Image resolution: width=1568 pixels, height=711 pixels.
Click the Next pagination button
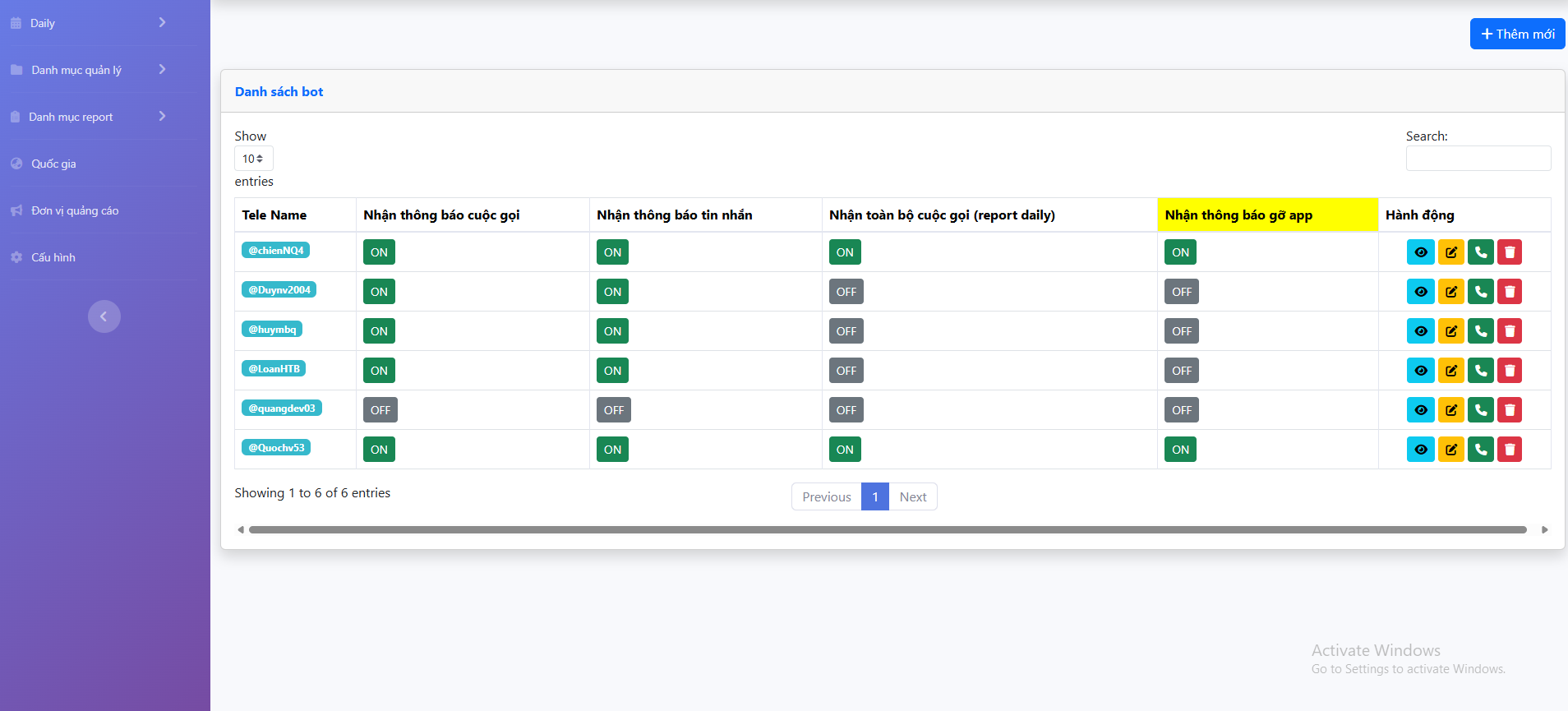tap(912, 496)
